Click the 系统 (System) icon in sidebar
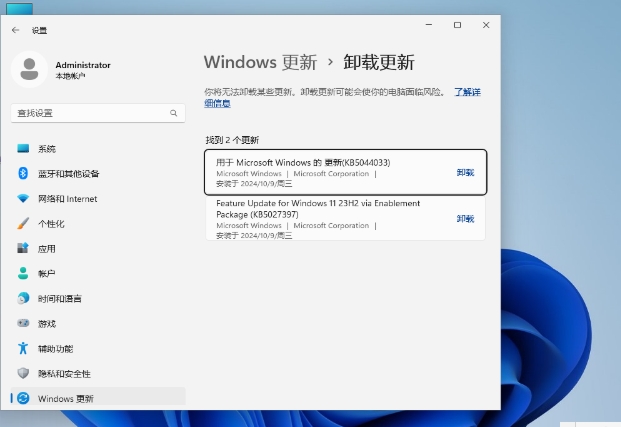The height and width of the screenshot is (427, 621). 23,149
